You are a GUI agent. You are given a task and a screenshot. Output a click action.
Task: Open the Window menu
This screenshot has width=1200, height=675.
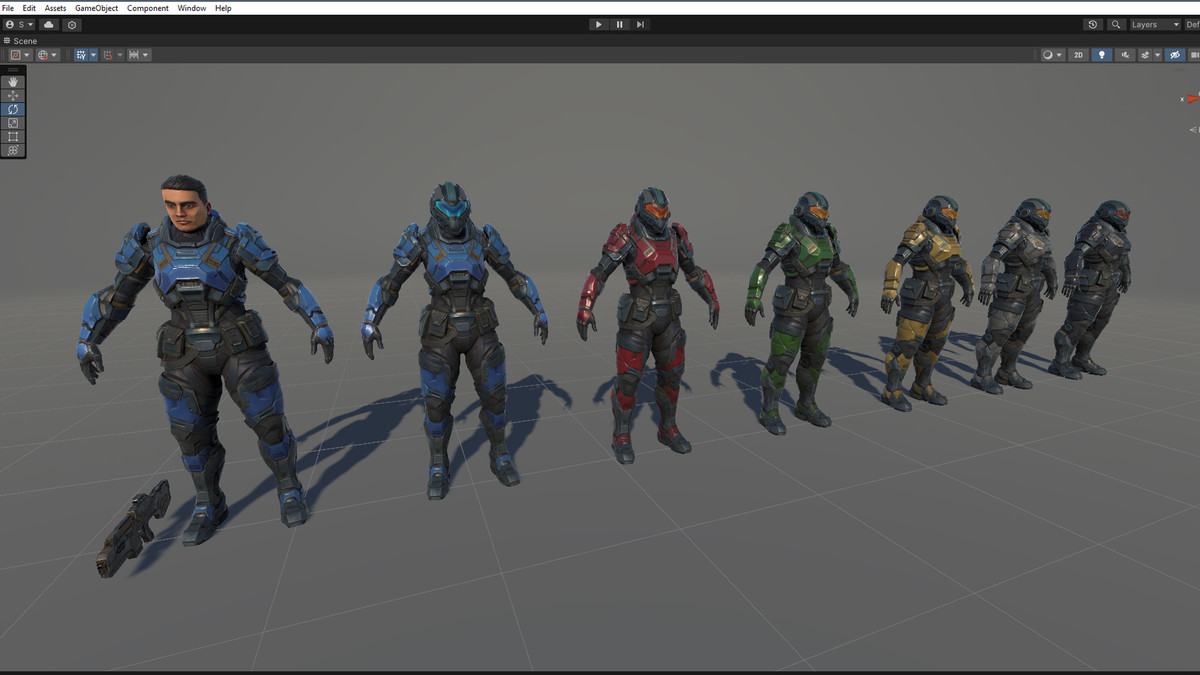pyautogui.click(x=192, y=8)
